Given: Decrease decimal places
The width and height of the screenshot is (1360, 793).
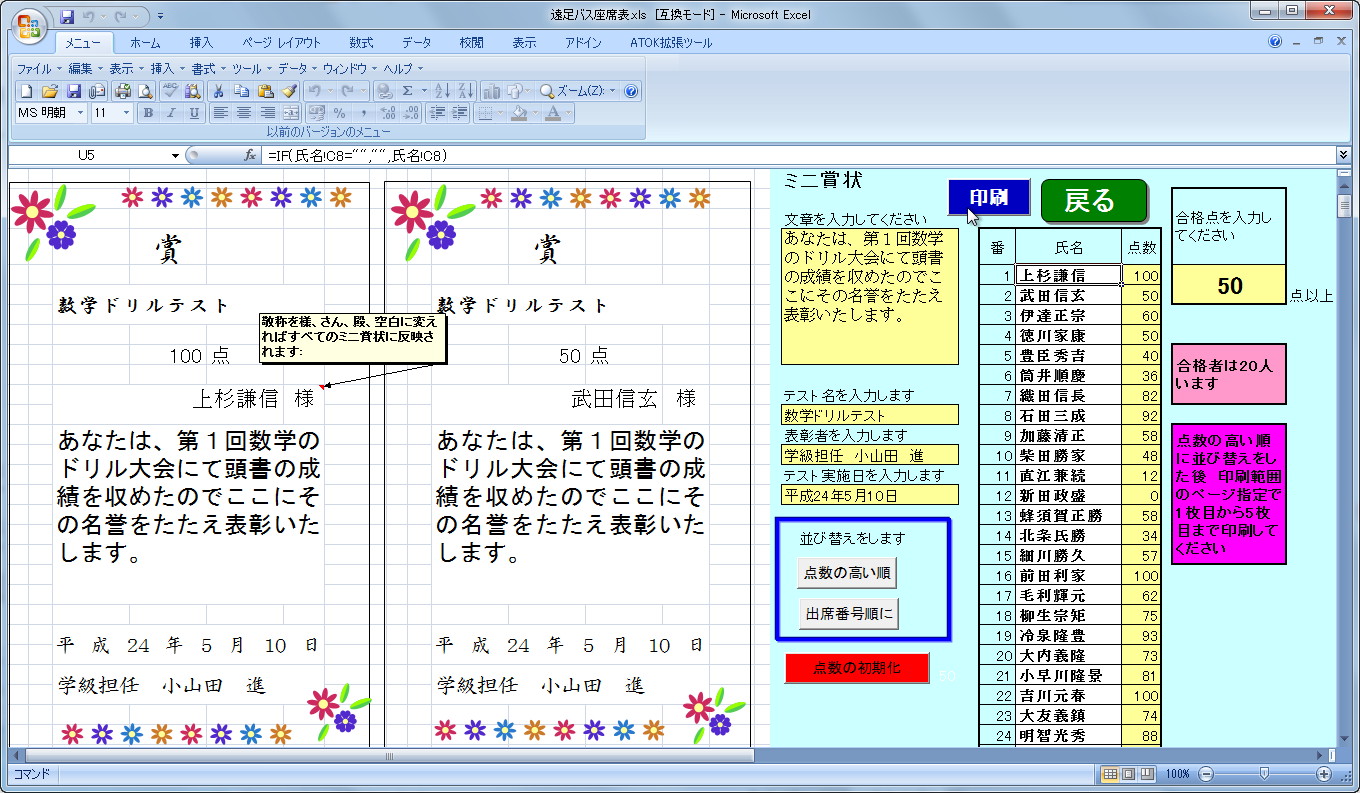Looking at the screenshot, I should click(411, 113).
